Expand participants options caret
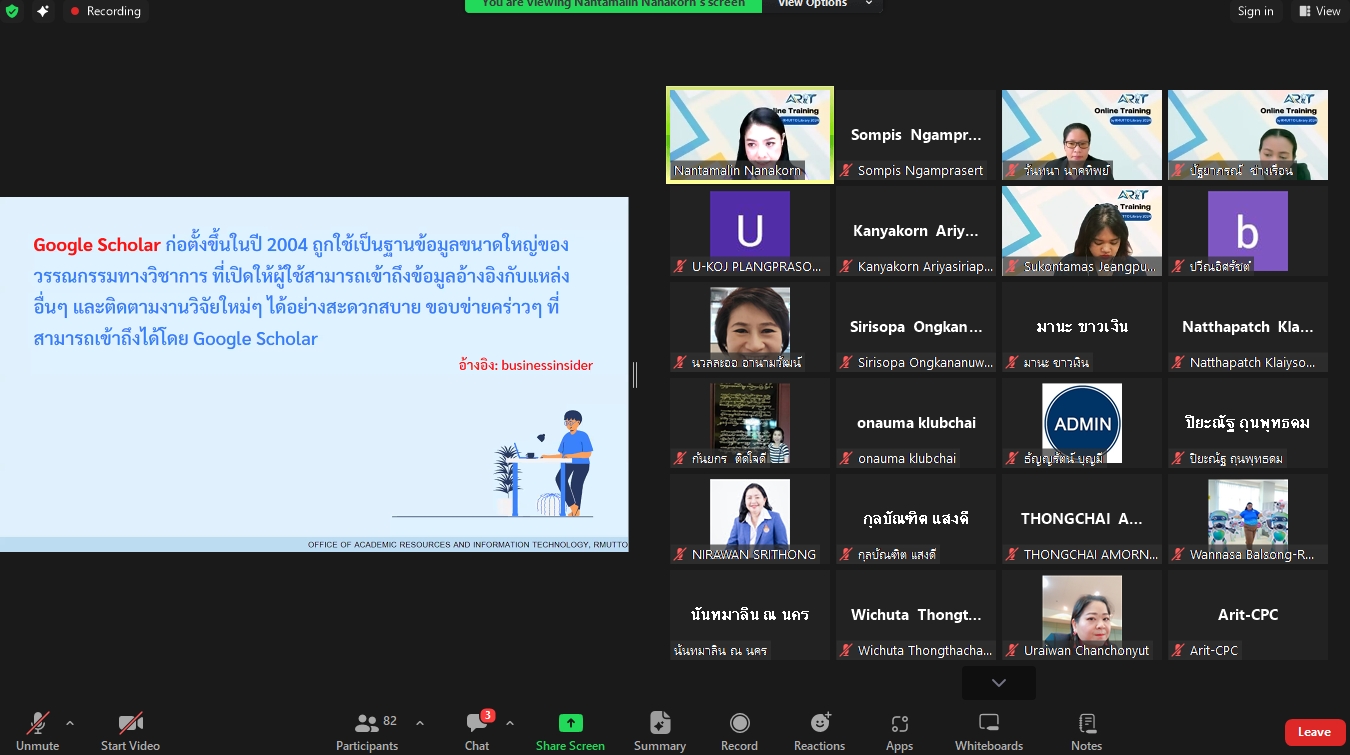Viewport: 1350px width, 755px height. [420, 723]
